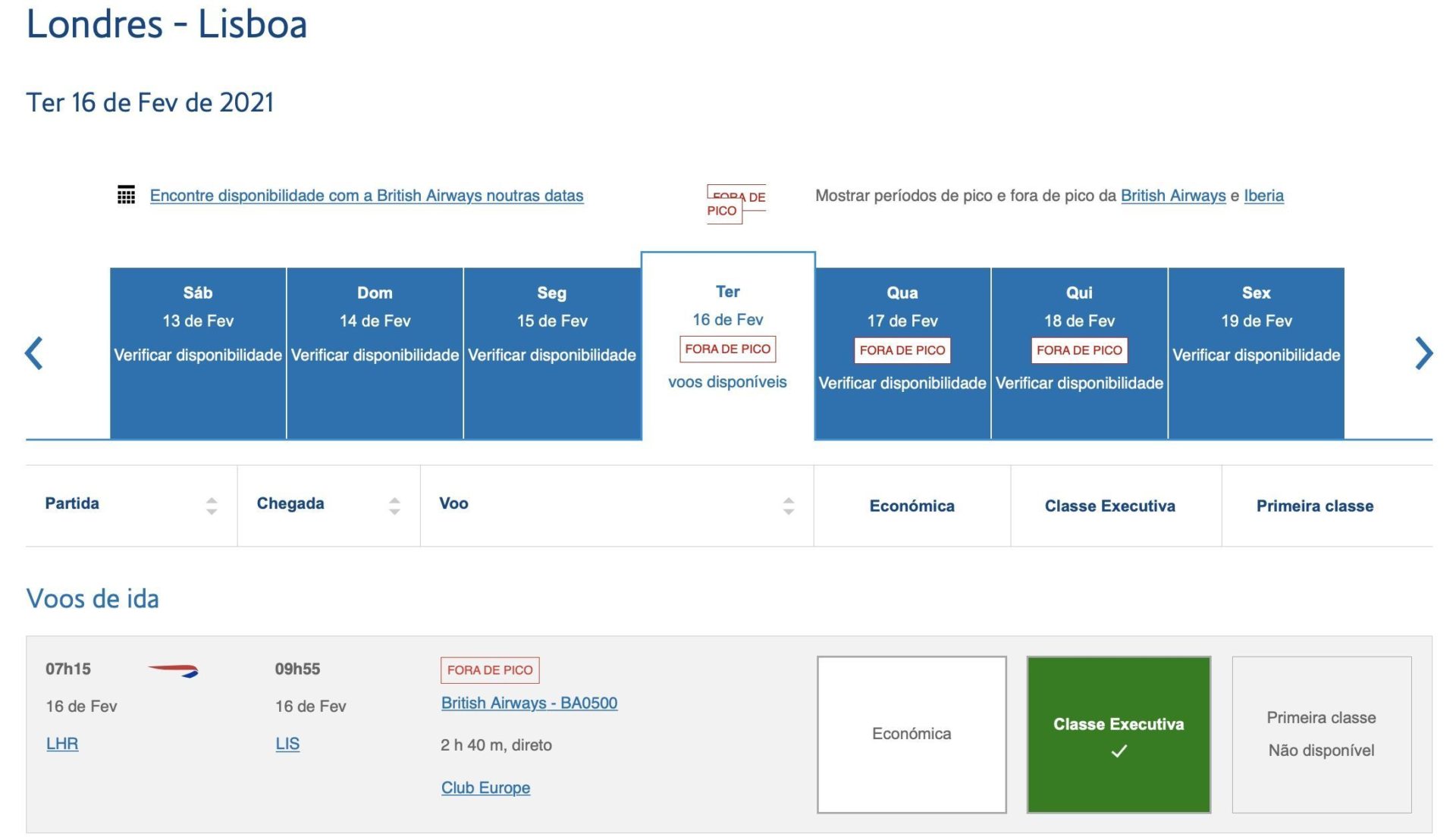Select the Qui 18 de Fev tab
Viewport: 1456px width, 840px height.
[1079, 353]
